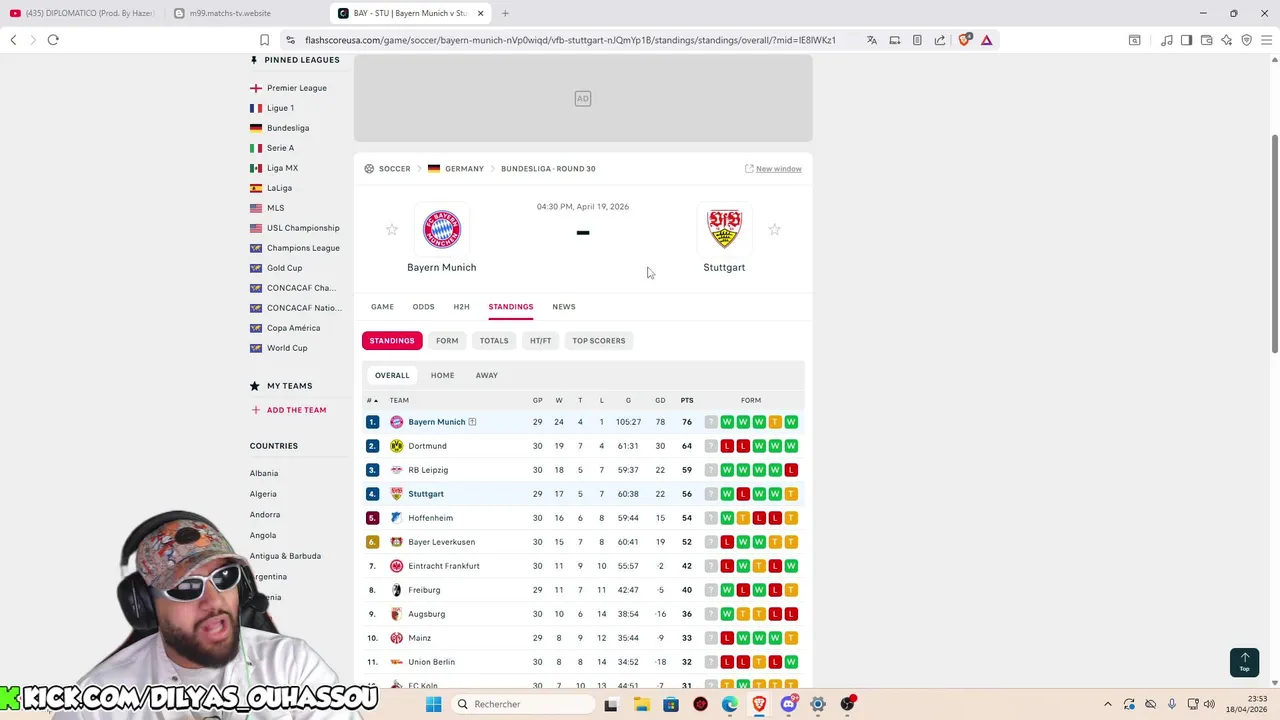
Task: Click the GERMANY breadcrumb link
Action: (464, 169)
